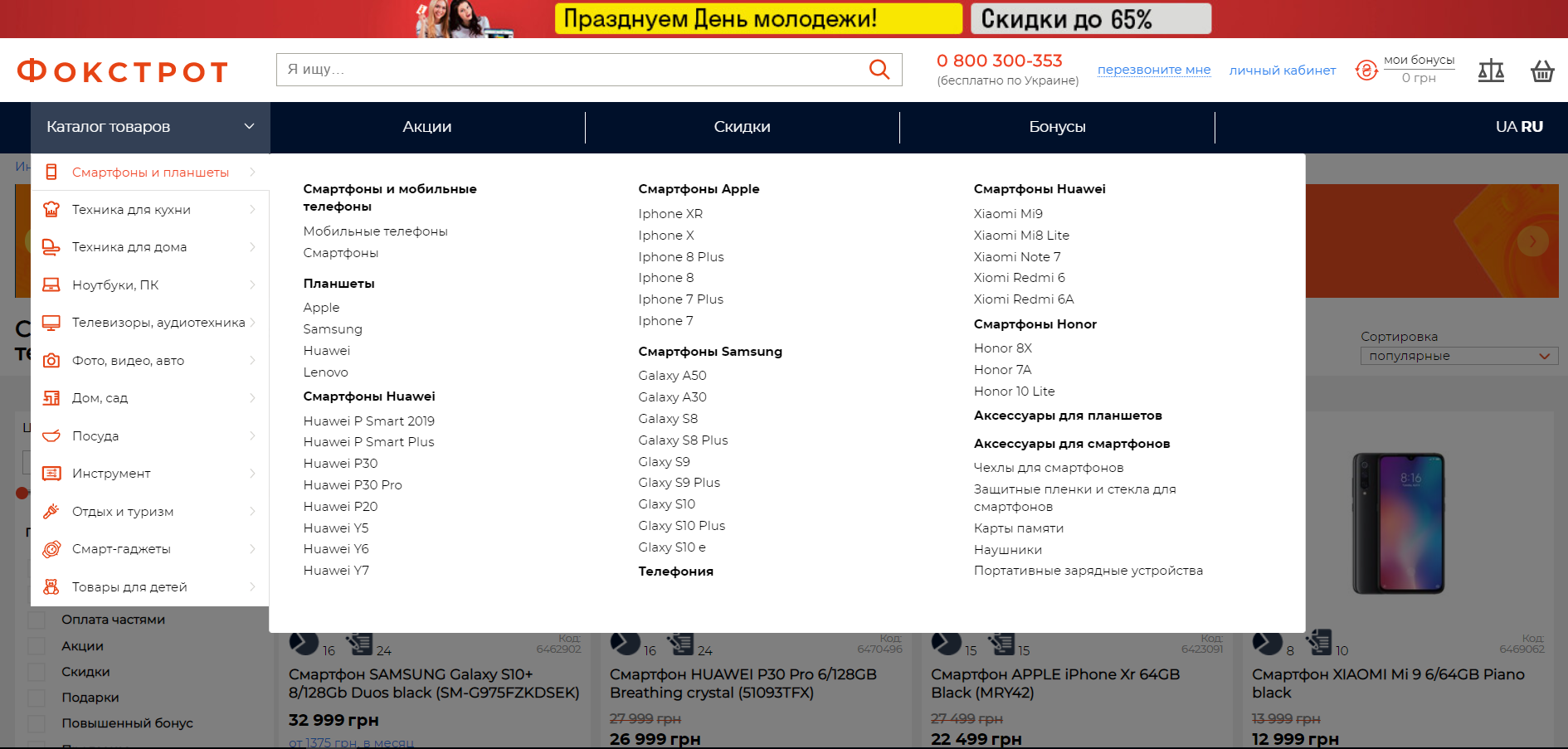
Task: Expand the Техника для кухни submenu arrow
Action: pos(252,209)
